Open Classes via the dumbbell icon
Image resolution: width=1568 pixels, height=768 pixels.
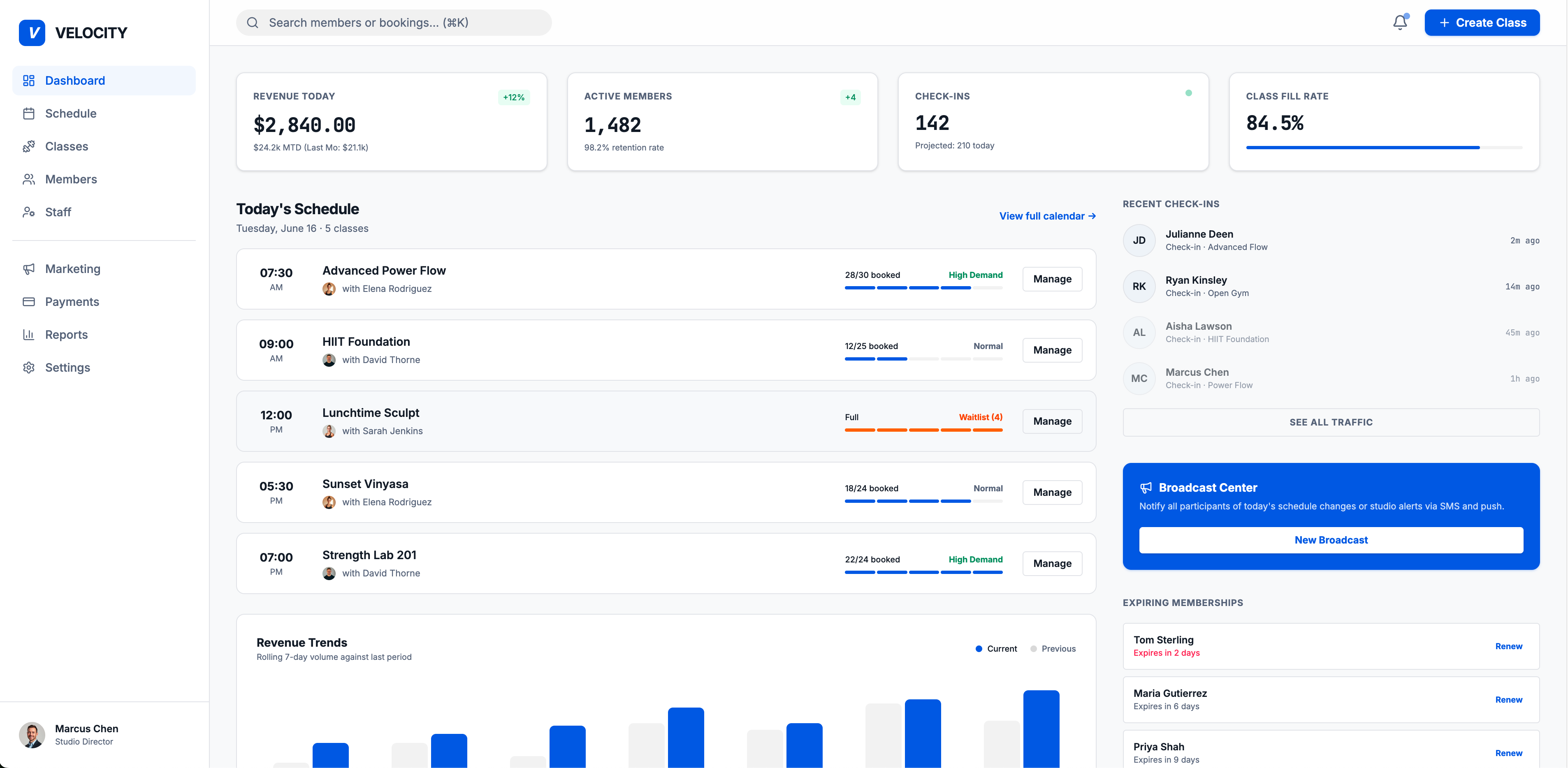coord(29,147)
